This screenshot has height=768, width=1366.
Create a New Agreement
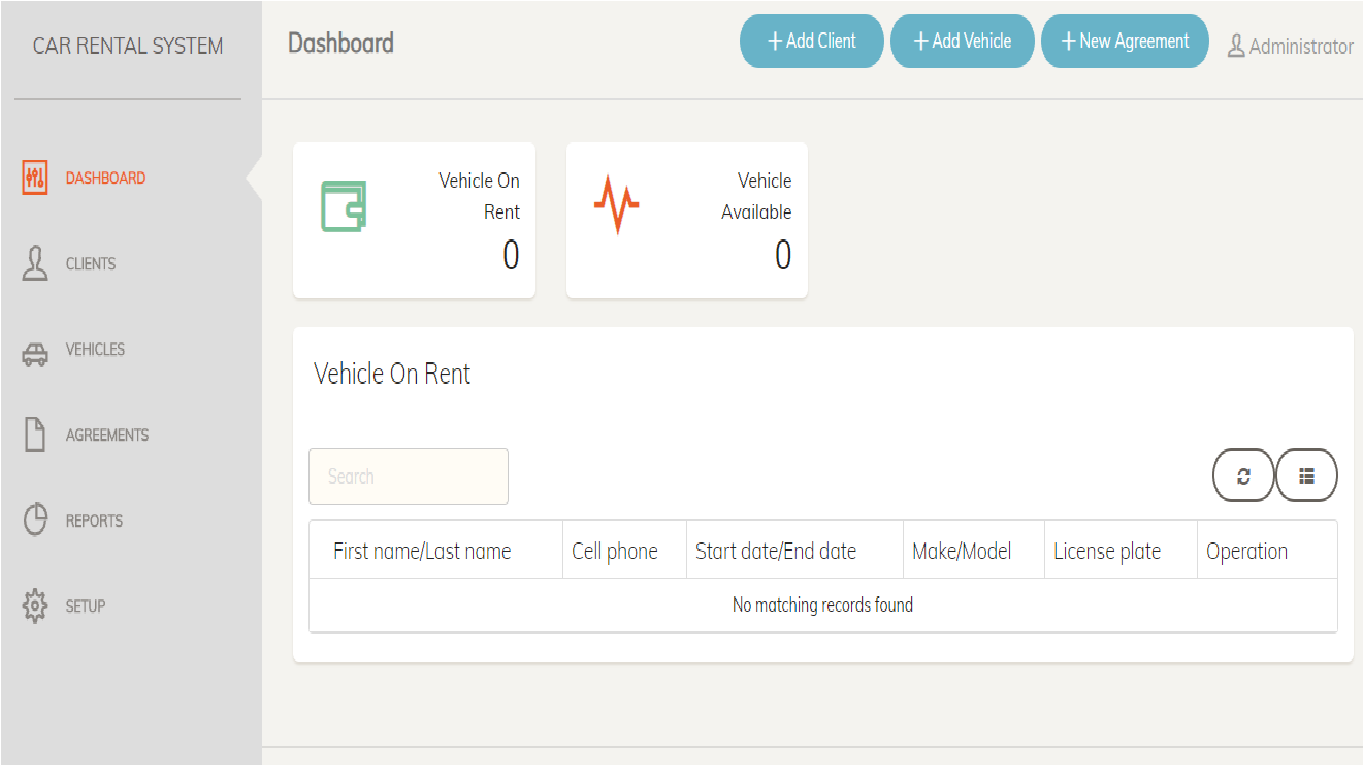[x=1125, y=41]
